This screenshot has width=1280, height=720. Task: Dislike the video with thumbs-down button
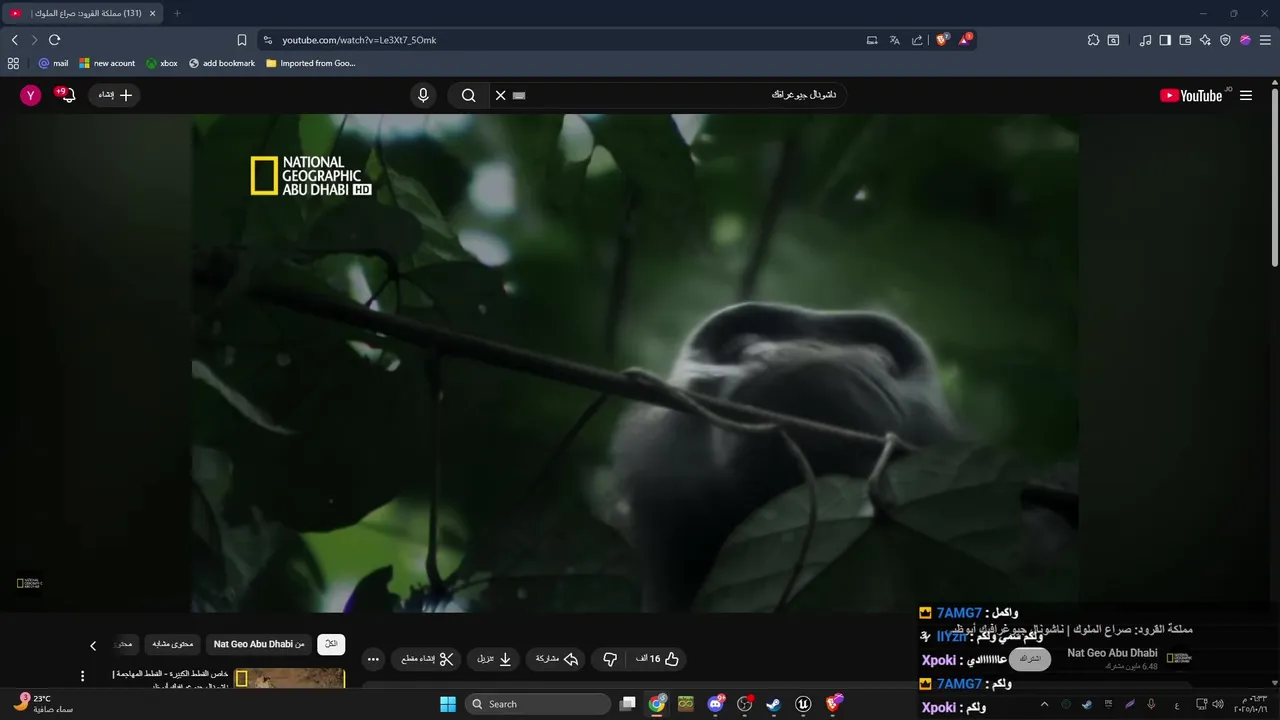tap(609, 659)
